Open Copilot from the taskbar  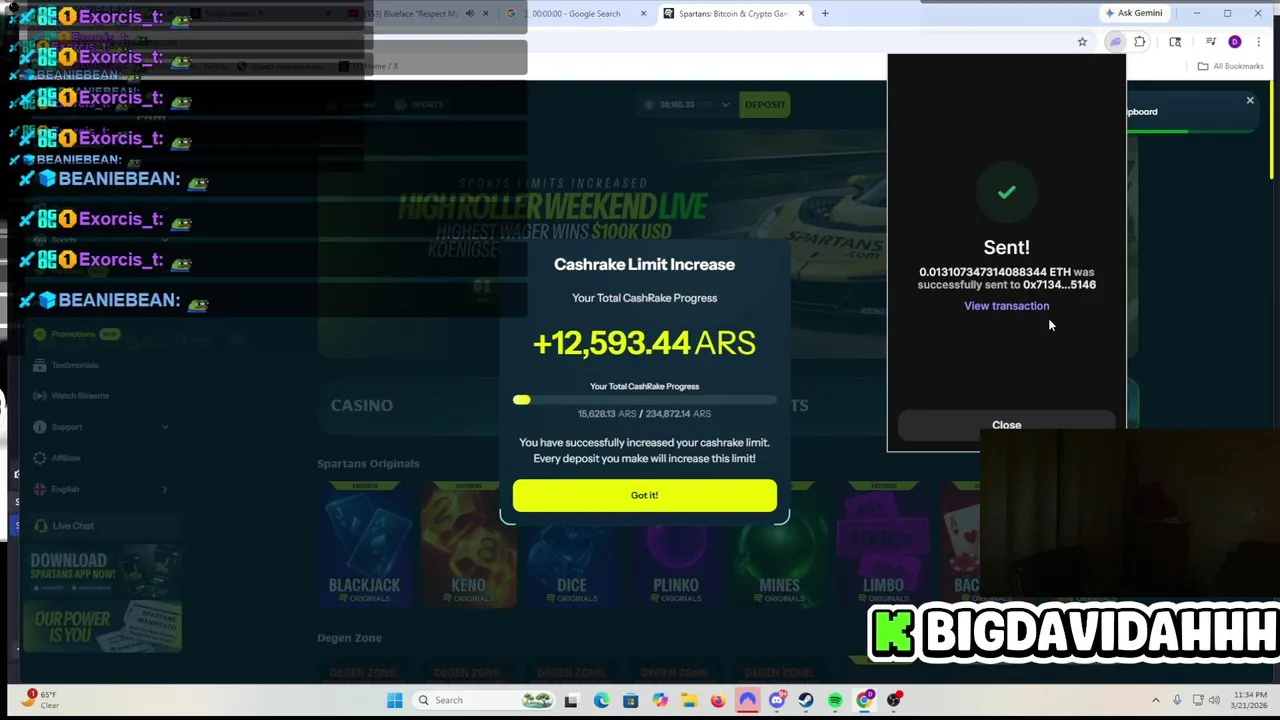coord(660,700)
